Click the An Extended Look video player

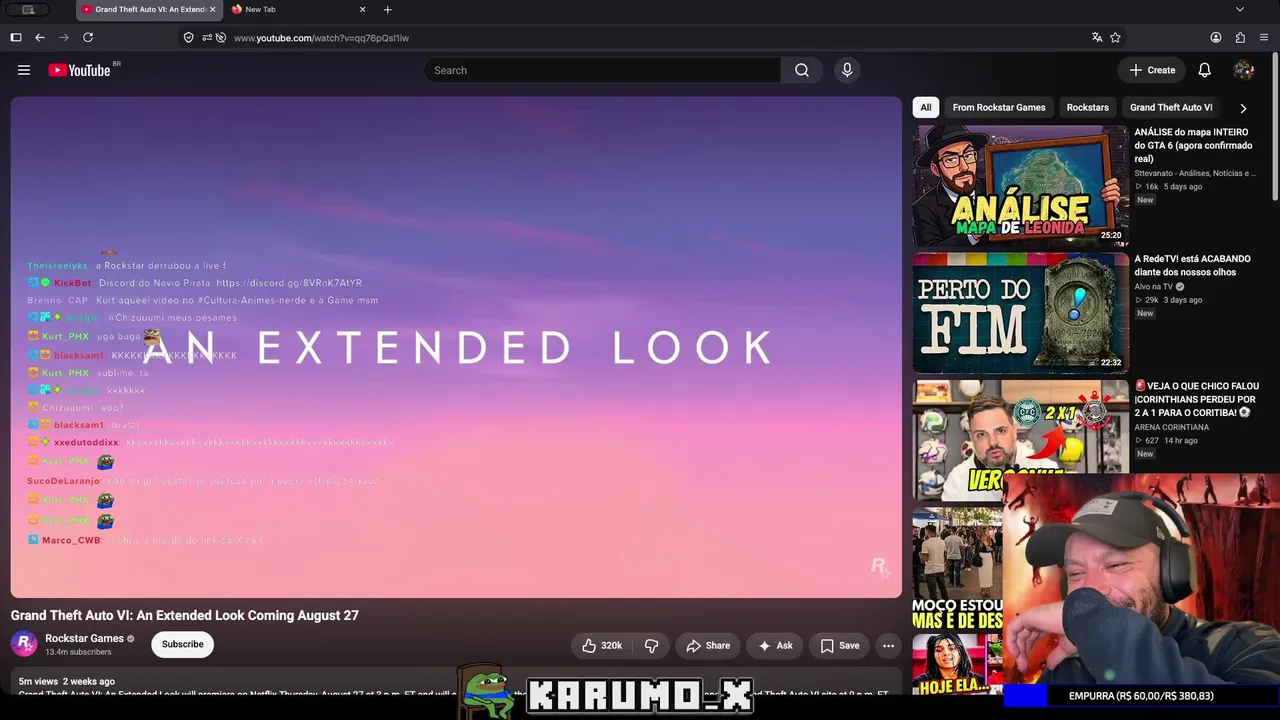point(456,347)
